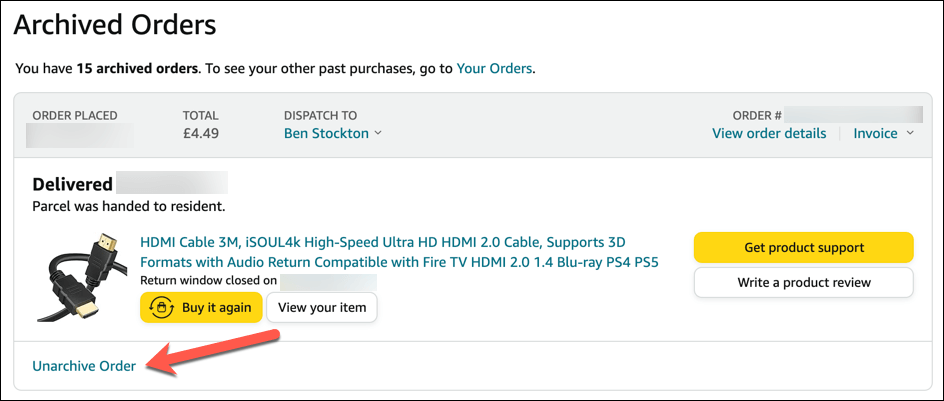Click Write a product review
944x401 pixels.
(803, 282)
